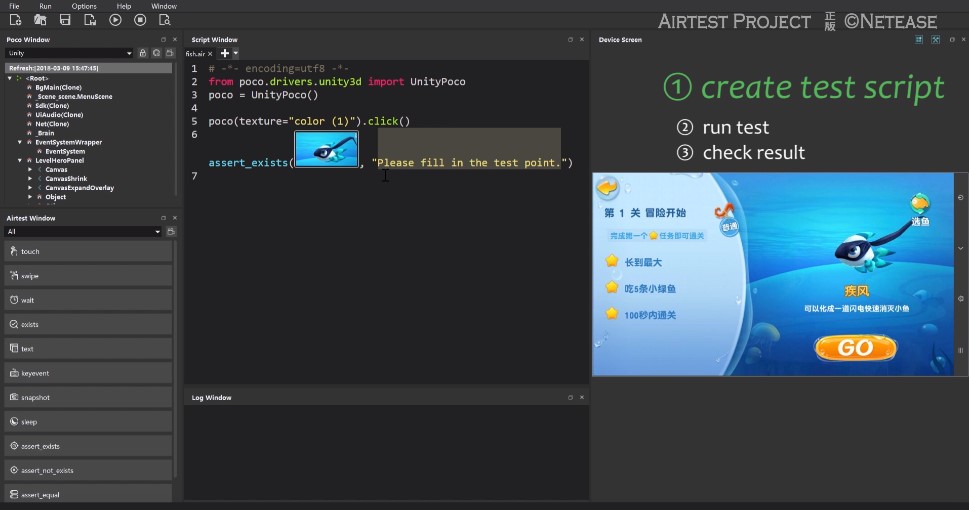Image resolution: width=969 pixels, height=510 pixels.
Task: Open the Unity mode dropdown in Poco Window
Action: 69,53
